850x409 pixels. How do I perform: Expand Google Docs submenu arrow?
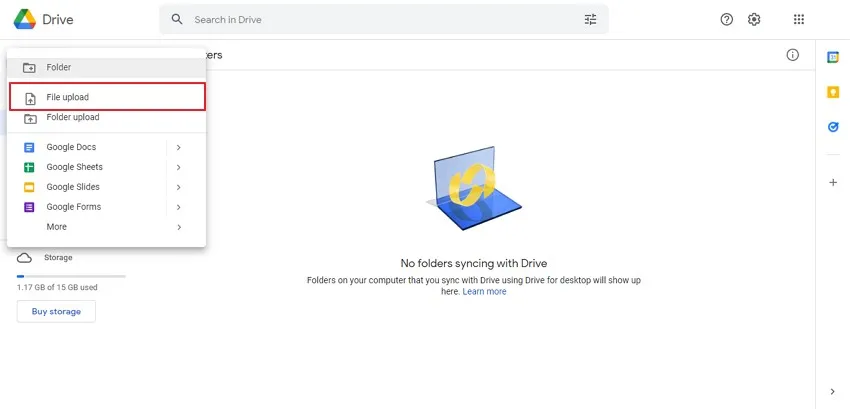[x=179, y=148]
